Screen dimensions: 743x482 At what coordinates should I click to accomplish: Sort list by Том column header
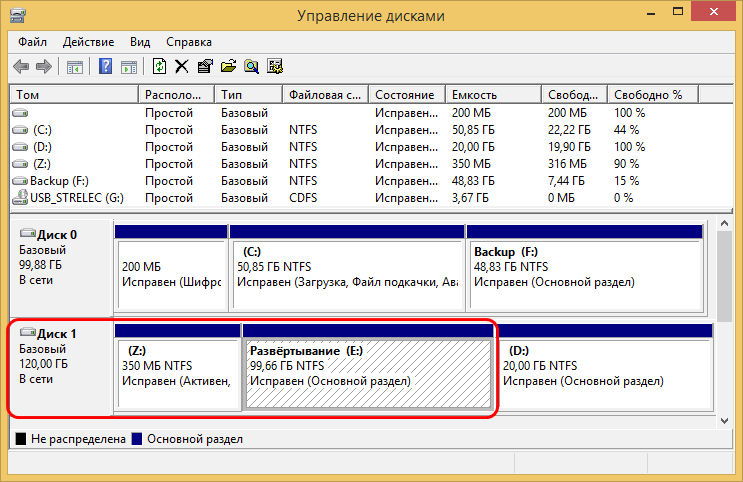[73, 94]
